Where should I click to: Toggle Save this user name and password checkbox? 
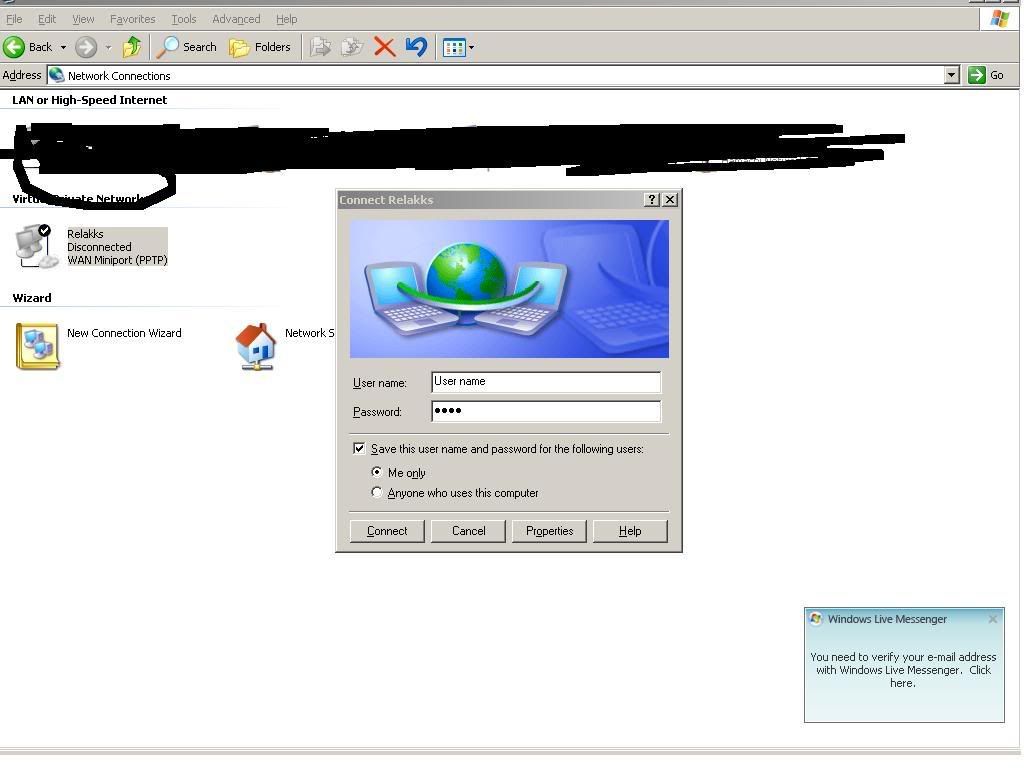click(359, 449)
